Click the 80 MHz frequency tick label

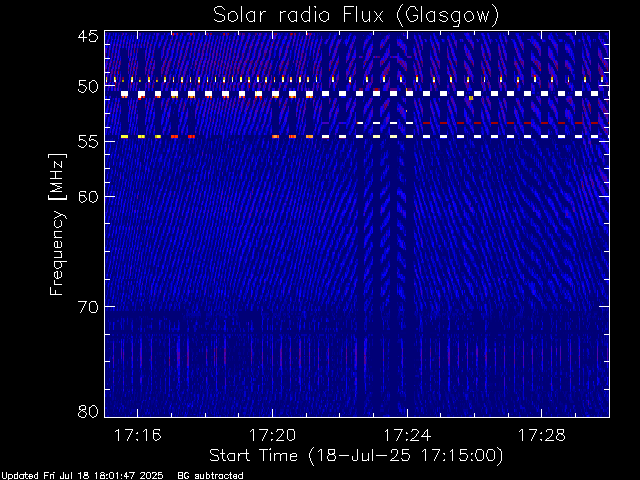pyautogui.click(x=88, y=411)
